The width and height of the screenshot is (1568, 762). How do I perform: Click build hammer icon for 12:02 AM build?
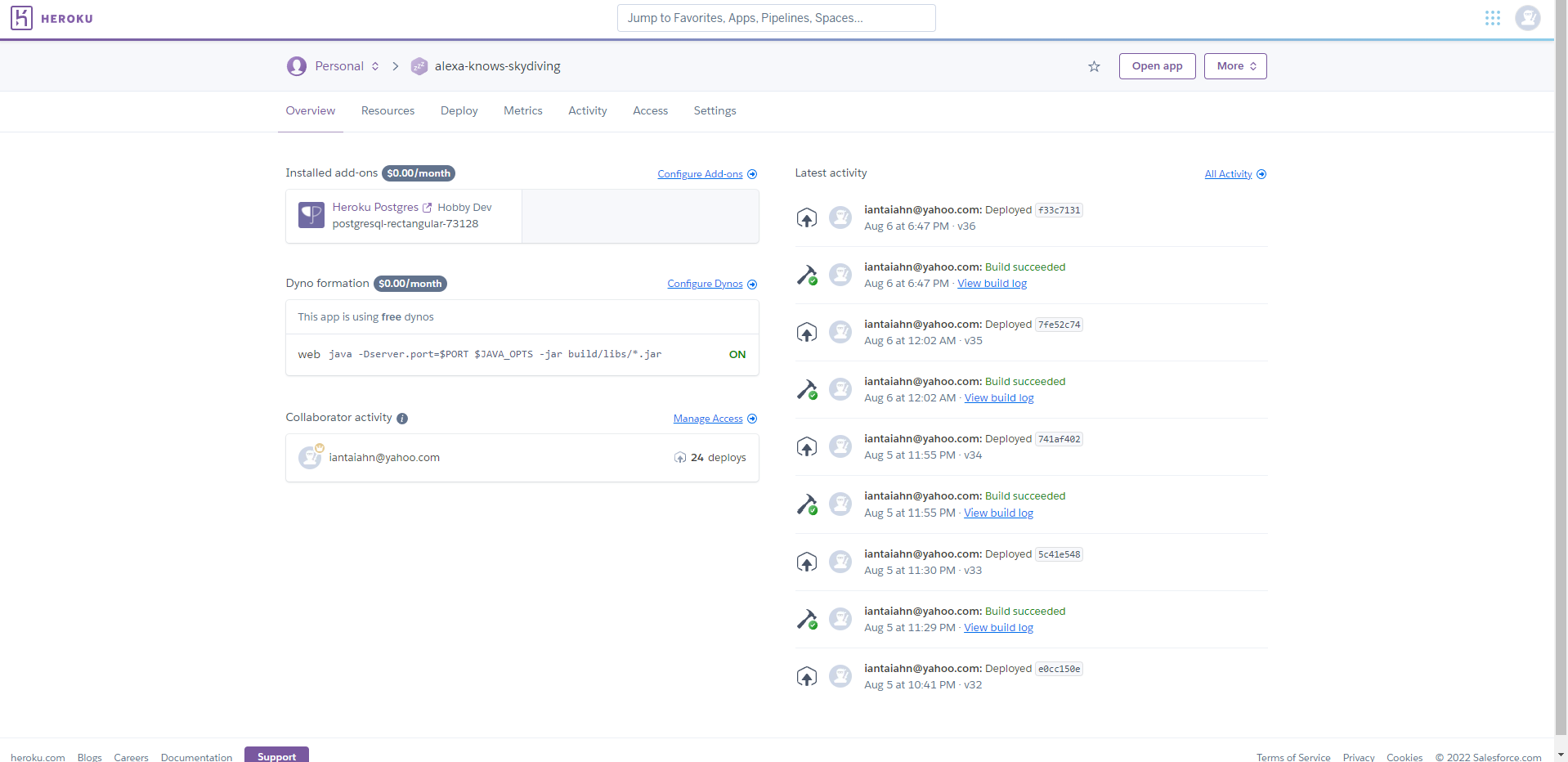[807, 390]
